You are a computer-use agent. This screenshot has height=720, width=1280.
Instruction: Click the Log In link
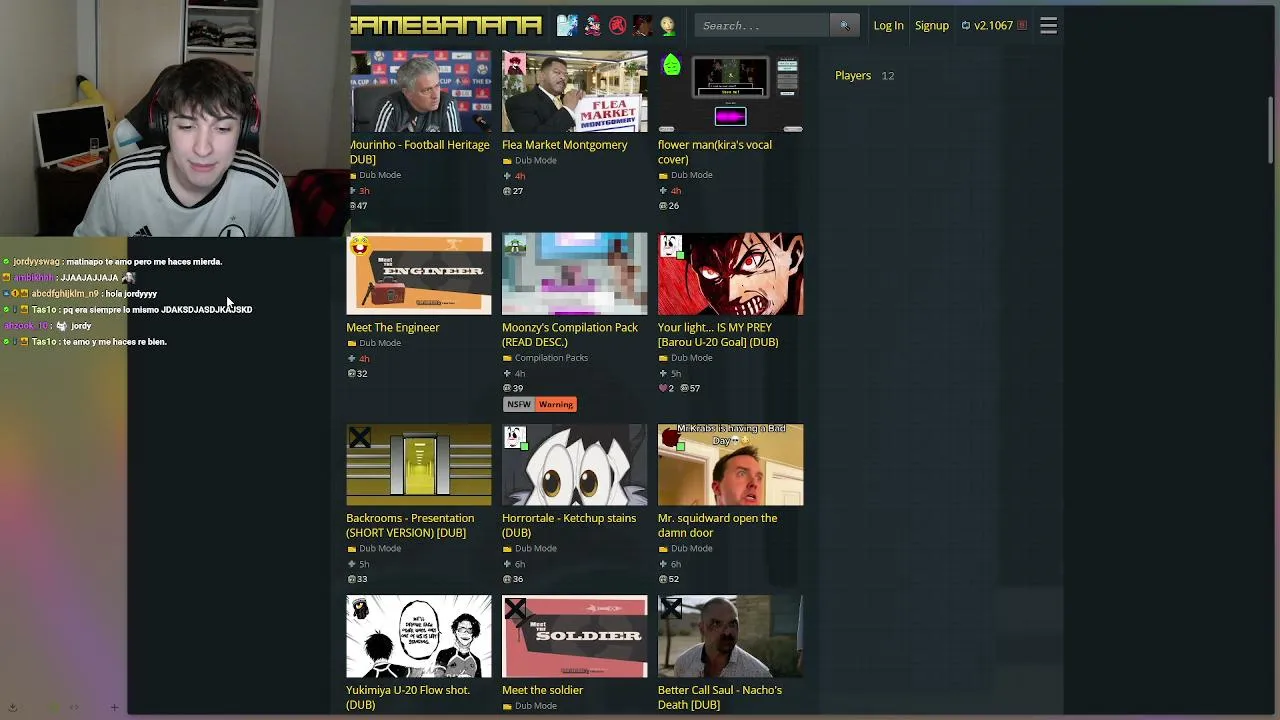888,25
